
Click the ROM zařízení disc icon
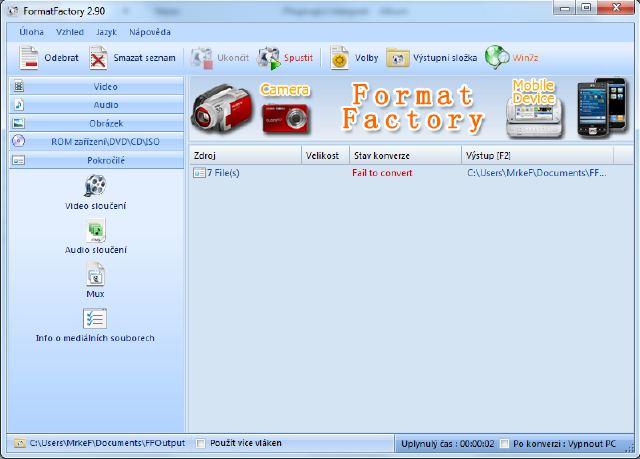pos(18,141)
